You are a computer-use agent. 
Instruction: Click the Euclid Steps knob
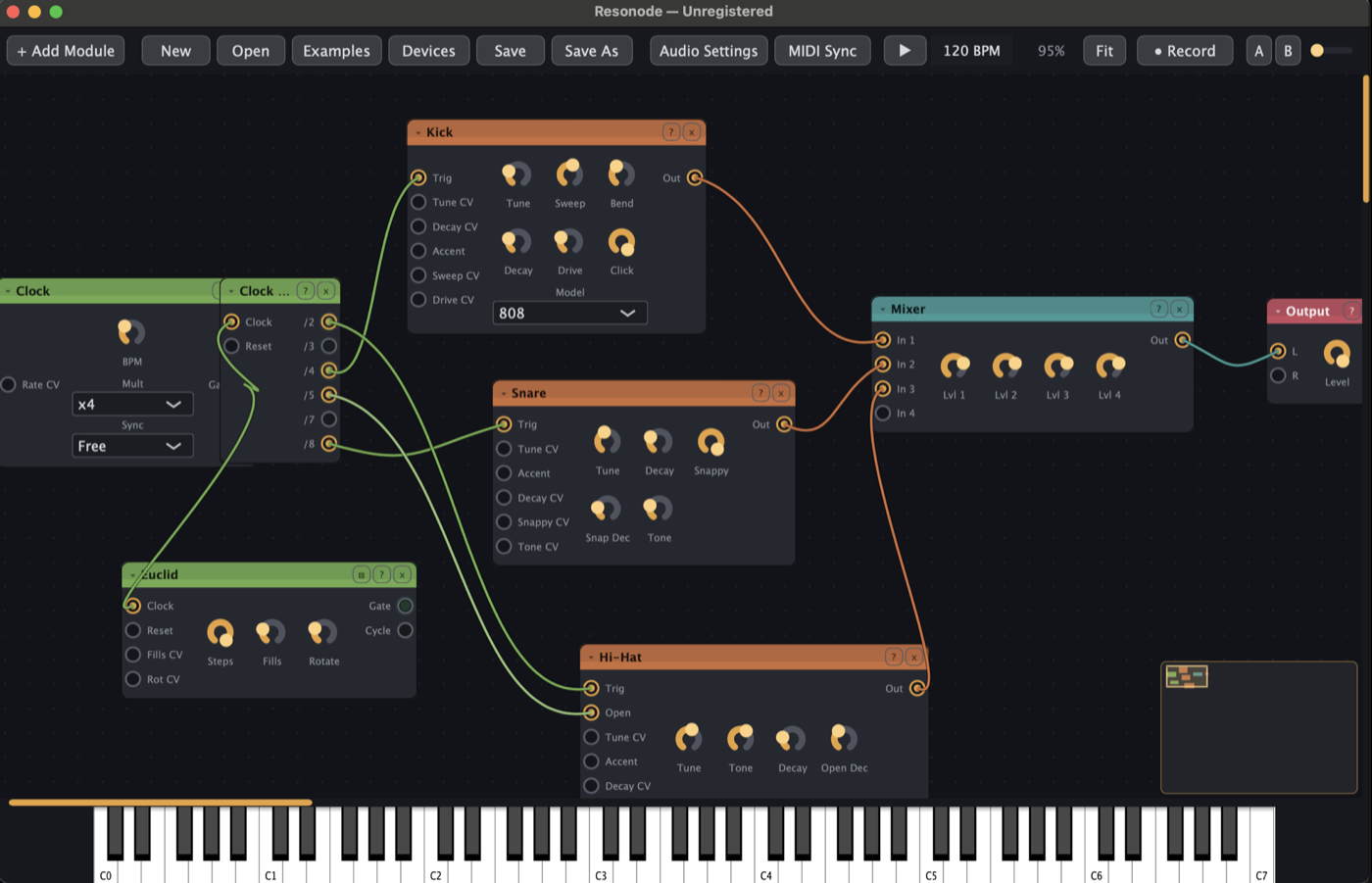pos(220,633)
